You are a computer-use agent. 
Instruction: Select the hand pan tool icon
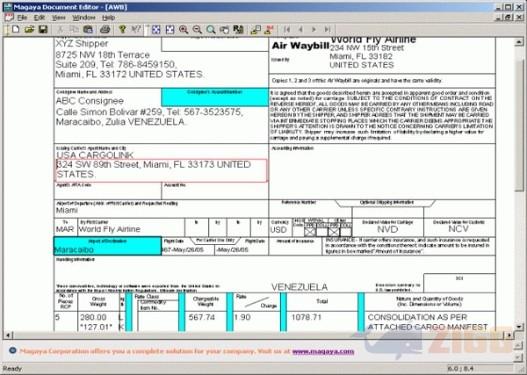click(225, 30)
